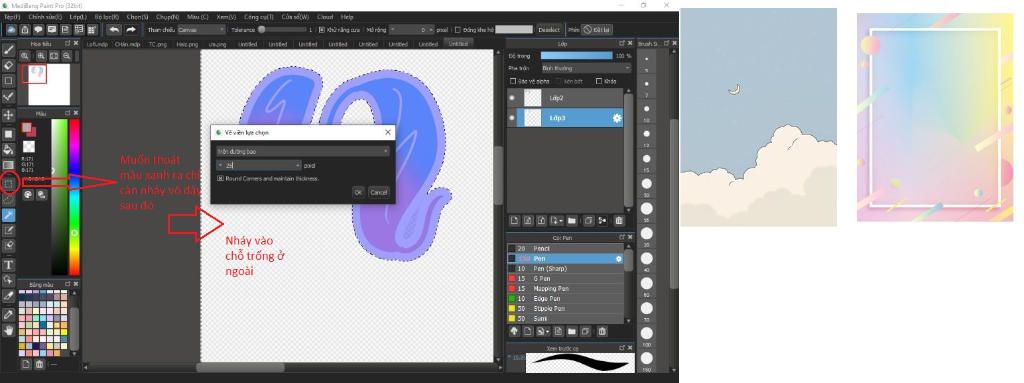
Task: Click the pixel width input field in dialog
Action: pyautogui.click(x=259, y=165)
